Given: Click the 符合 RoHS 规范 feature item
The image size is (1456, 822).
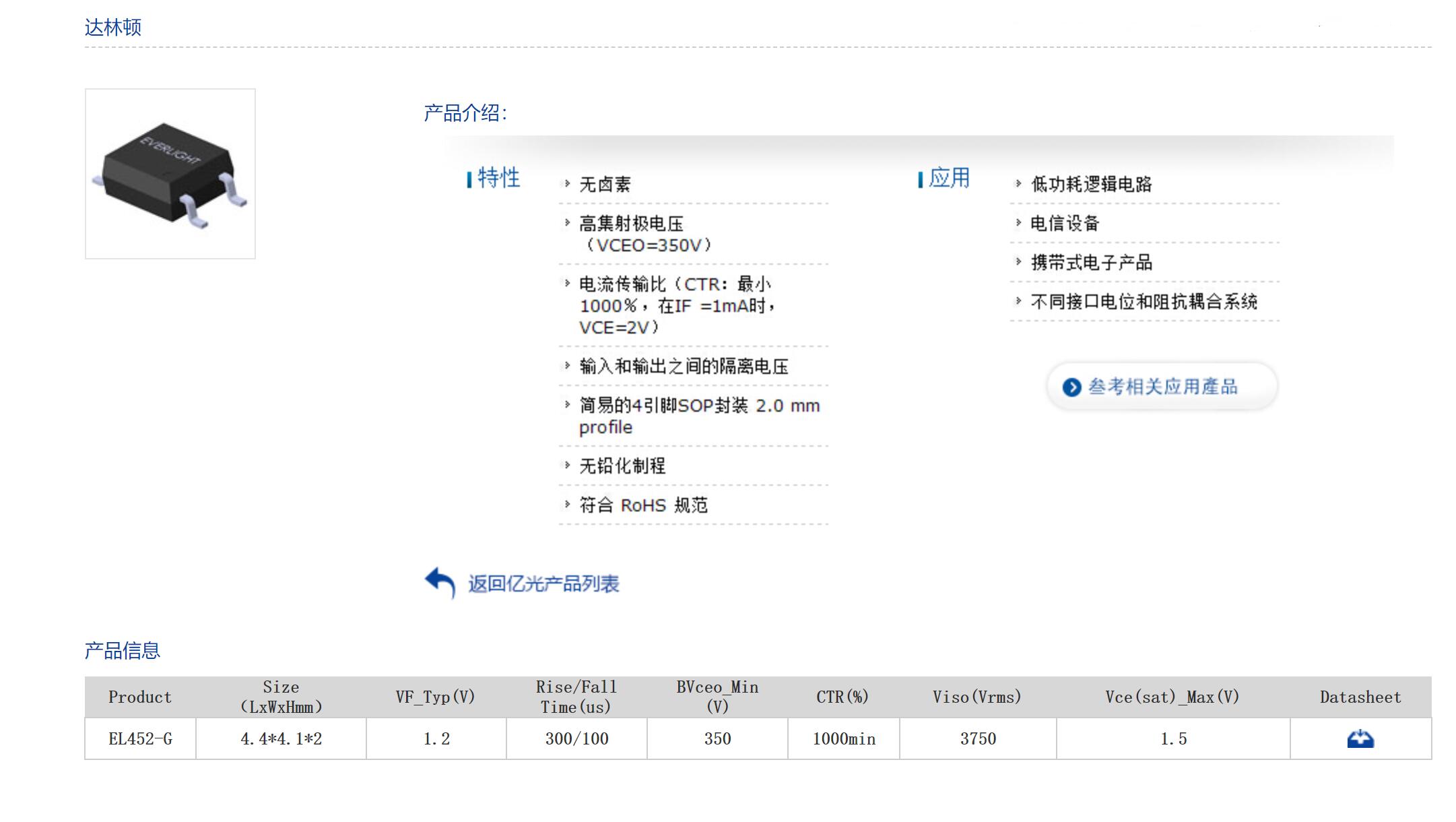Looking at the screenshot, I should [x=643, y=505].
